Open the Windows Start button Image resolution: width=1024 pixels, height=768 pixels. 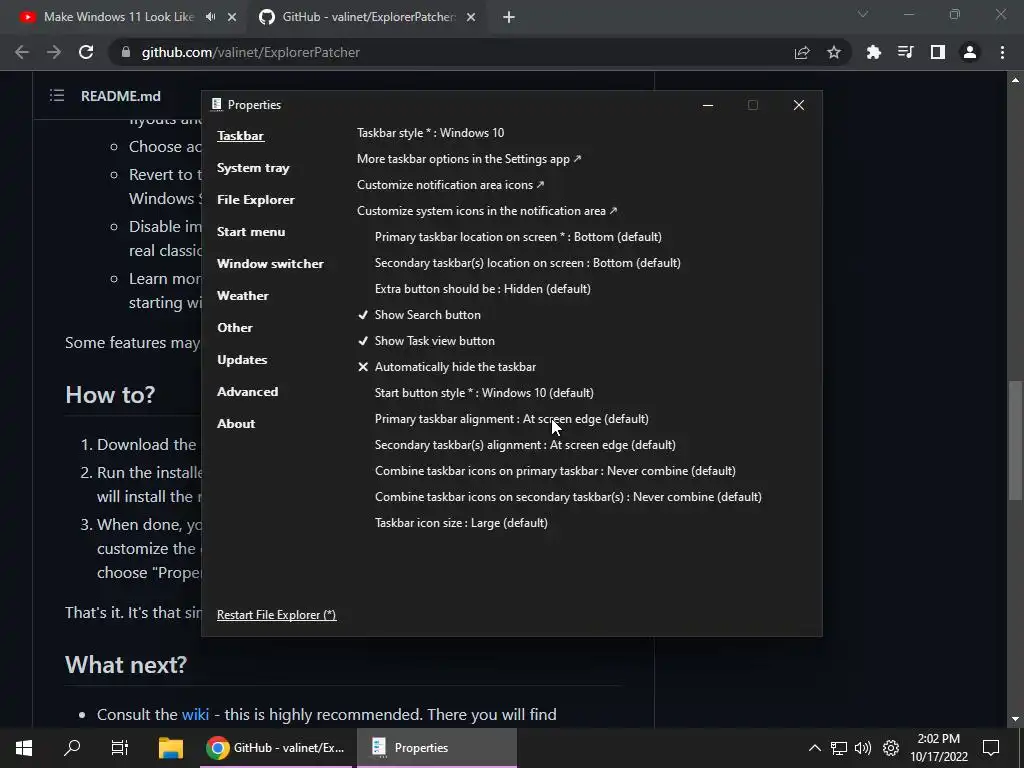24,748
